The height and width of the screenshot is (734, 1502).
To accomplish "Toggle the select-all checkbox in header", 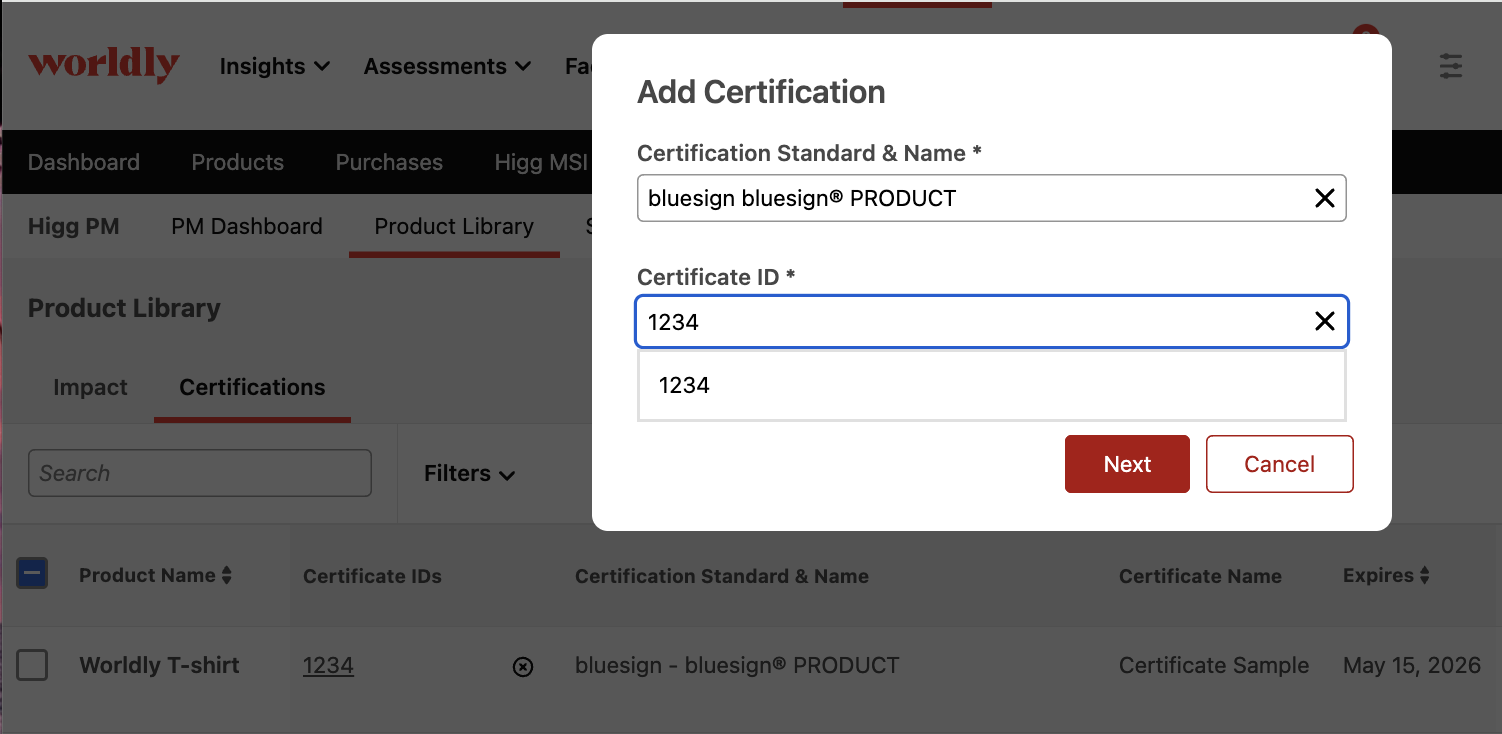I will pyautogui.click(x=32, y=573).
